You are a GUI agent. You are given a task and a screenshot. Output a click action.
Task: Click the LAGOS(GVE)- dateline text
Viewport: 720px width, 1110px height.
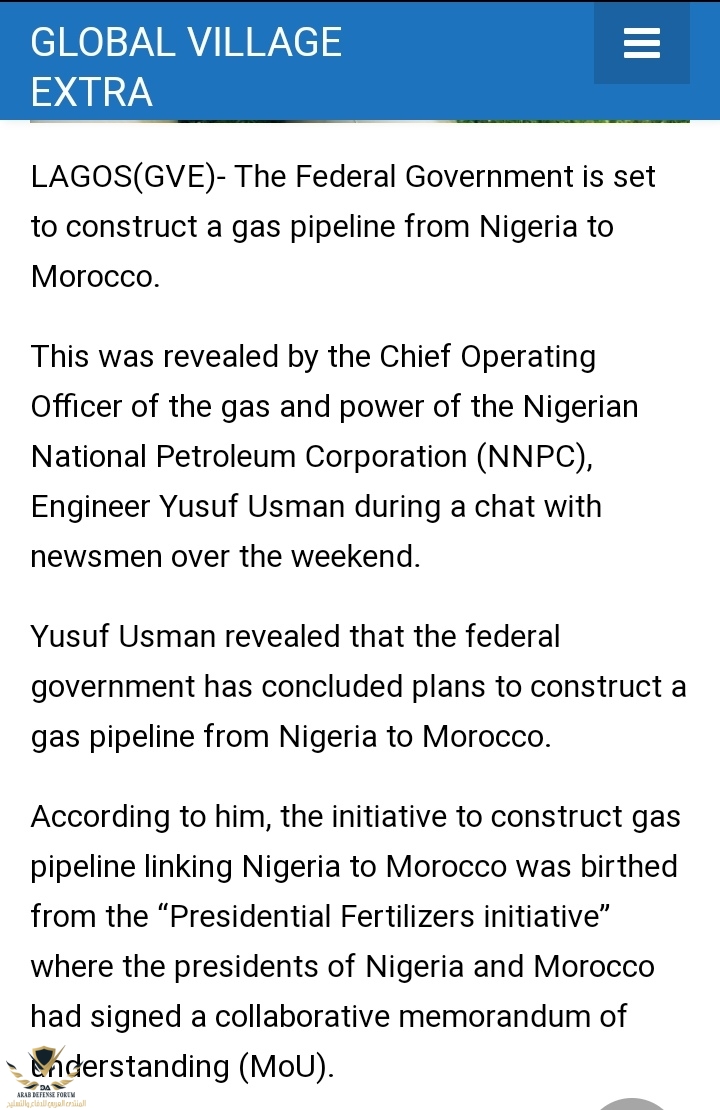coord(123,177)
